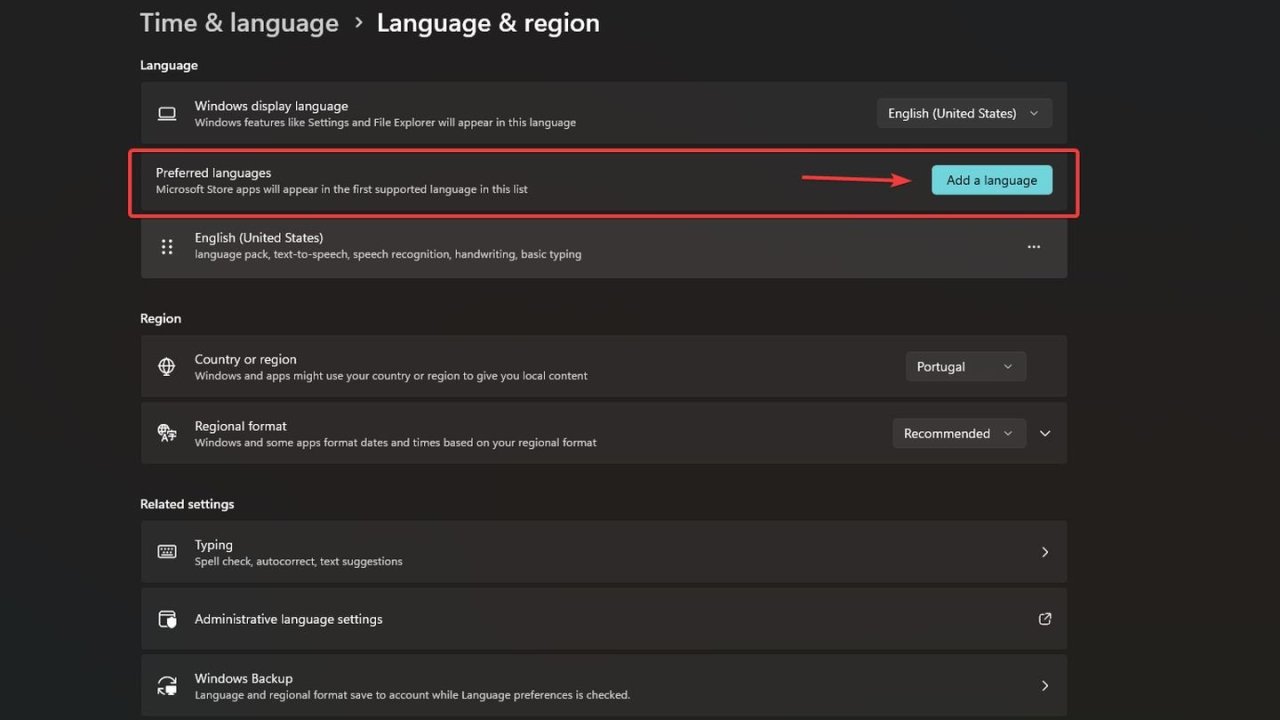The width and height of the screenshot is (1280, 720).
Task: Click the Add a language button
Action: [991, 180]
